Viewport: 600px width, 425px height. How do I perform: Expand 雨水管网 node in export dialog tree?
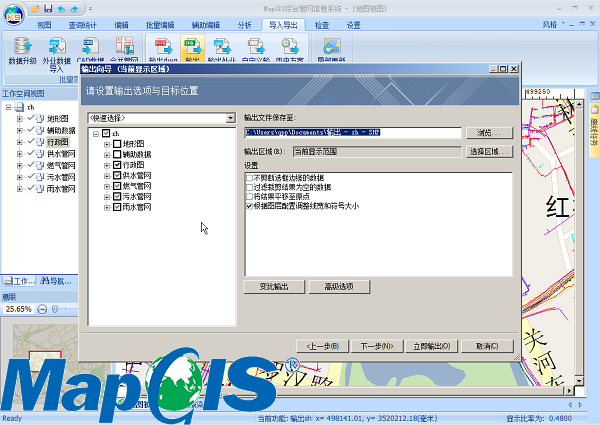click(107, 207)
